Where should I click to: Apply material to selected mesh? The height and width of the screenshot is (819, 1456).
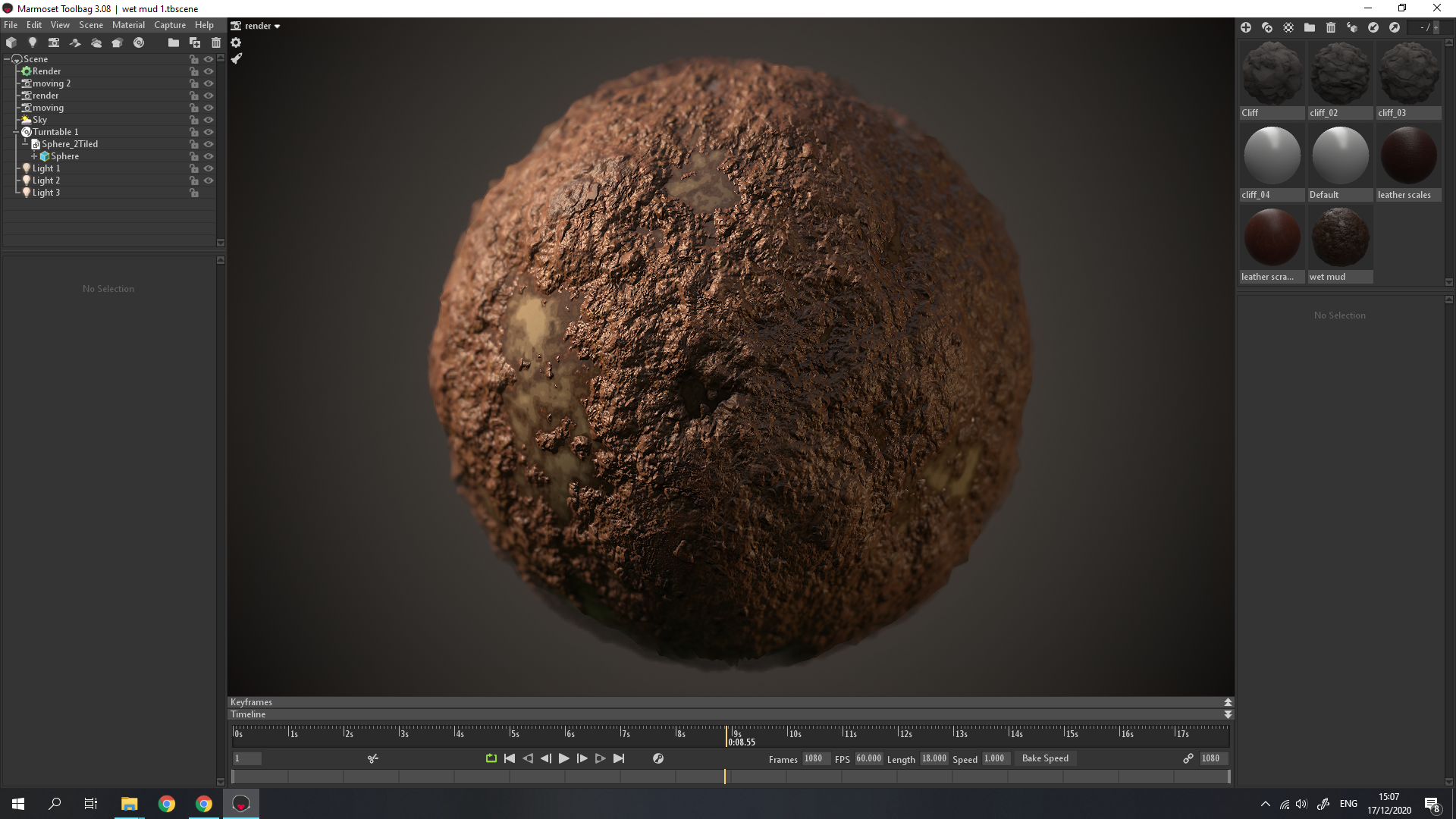[1352, 27]
